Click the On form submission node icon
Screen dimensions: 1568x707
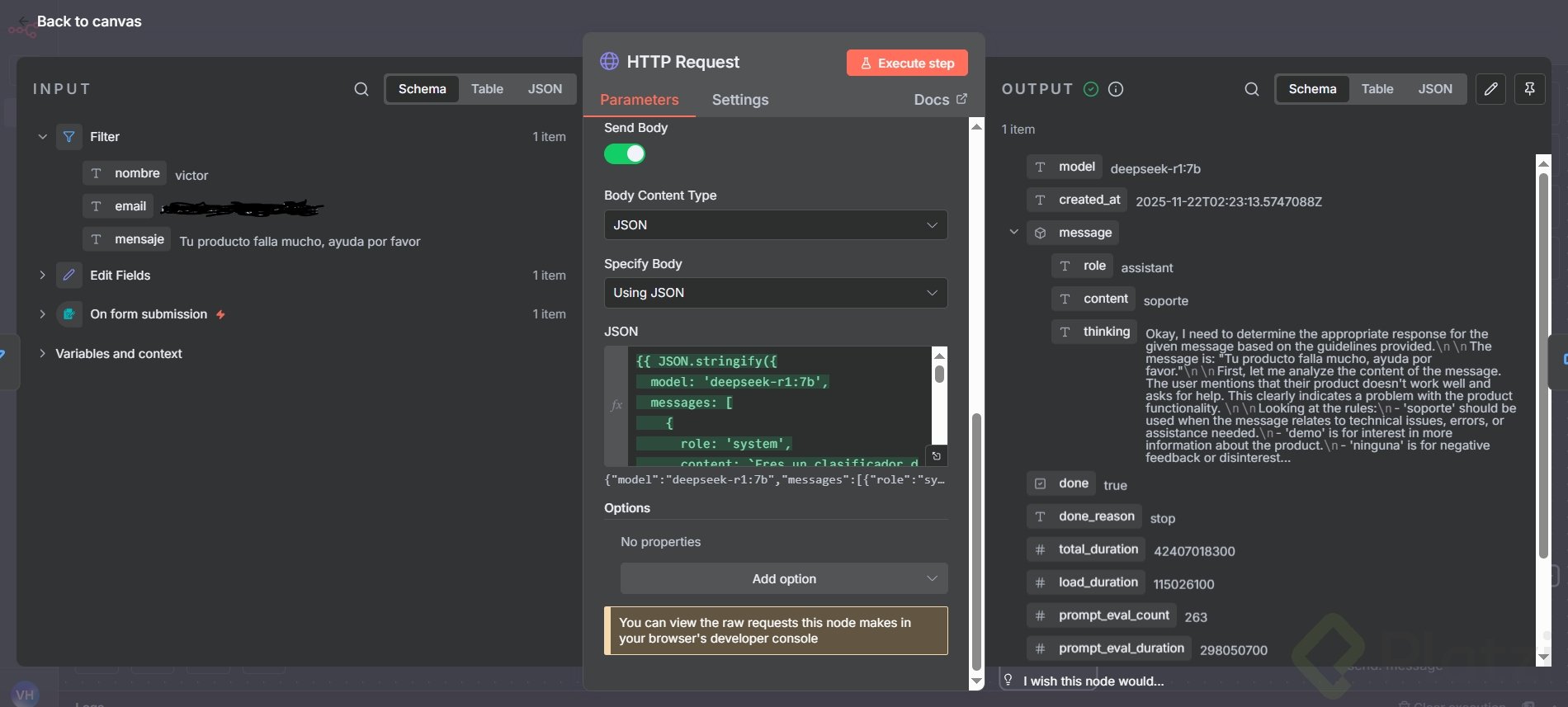click(x=69, y=314)
